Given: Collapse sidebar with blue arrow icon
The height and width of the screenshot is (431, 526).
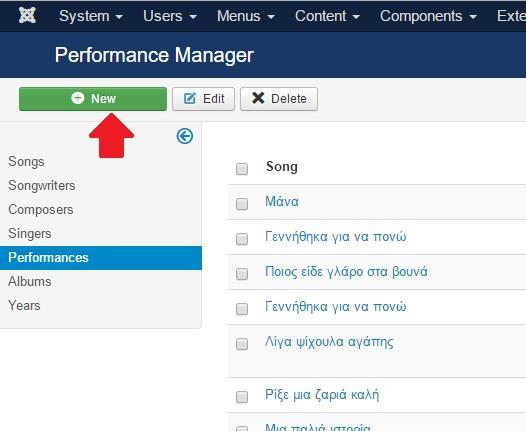Looking at the screenshot, I should (x=185, y=136).
